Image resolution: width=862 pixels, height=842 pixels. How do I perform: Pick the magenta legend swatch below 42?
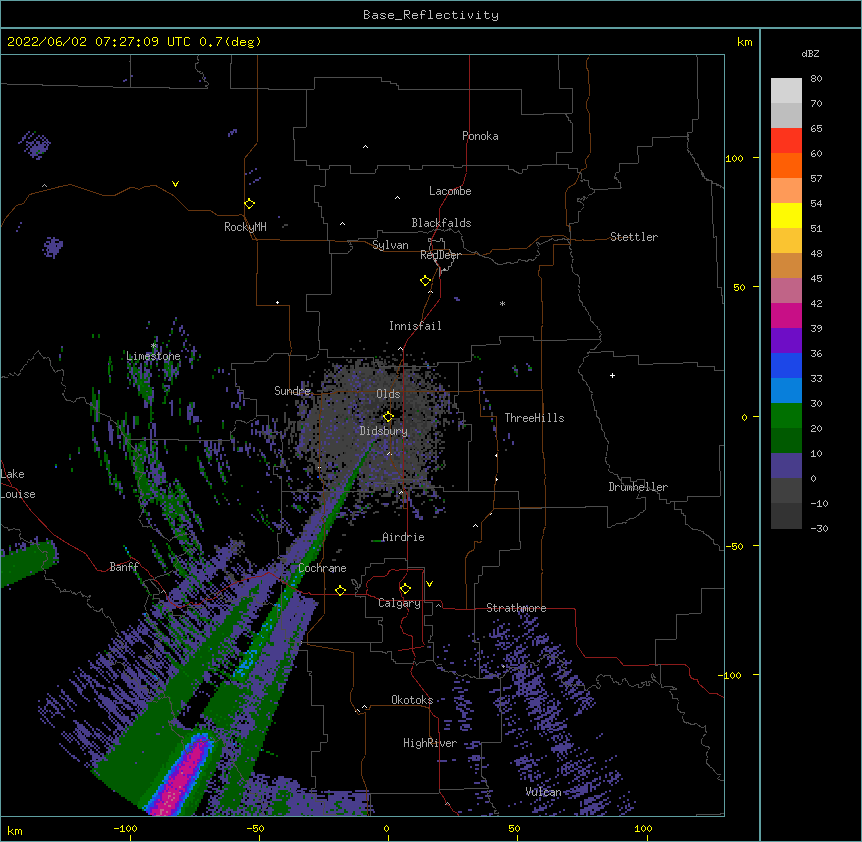coord(786,315)
